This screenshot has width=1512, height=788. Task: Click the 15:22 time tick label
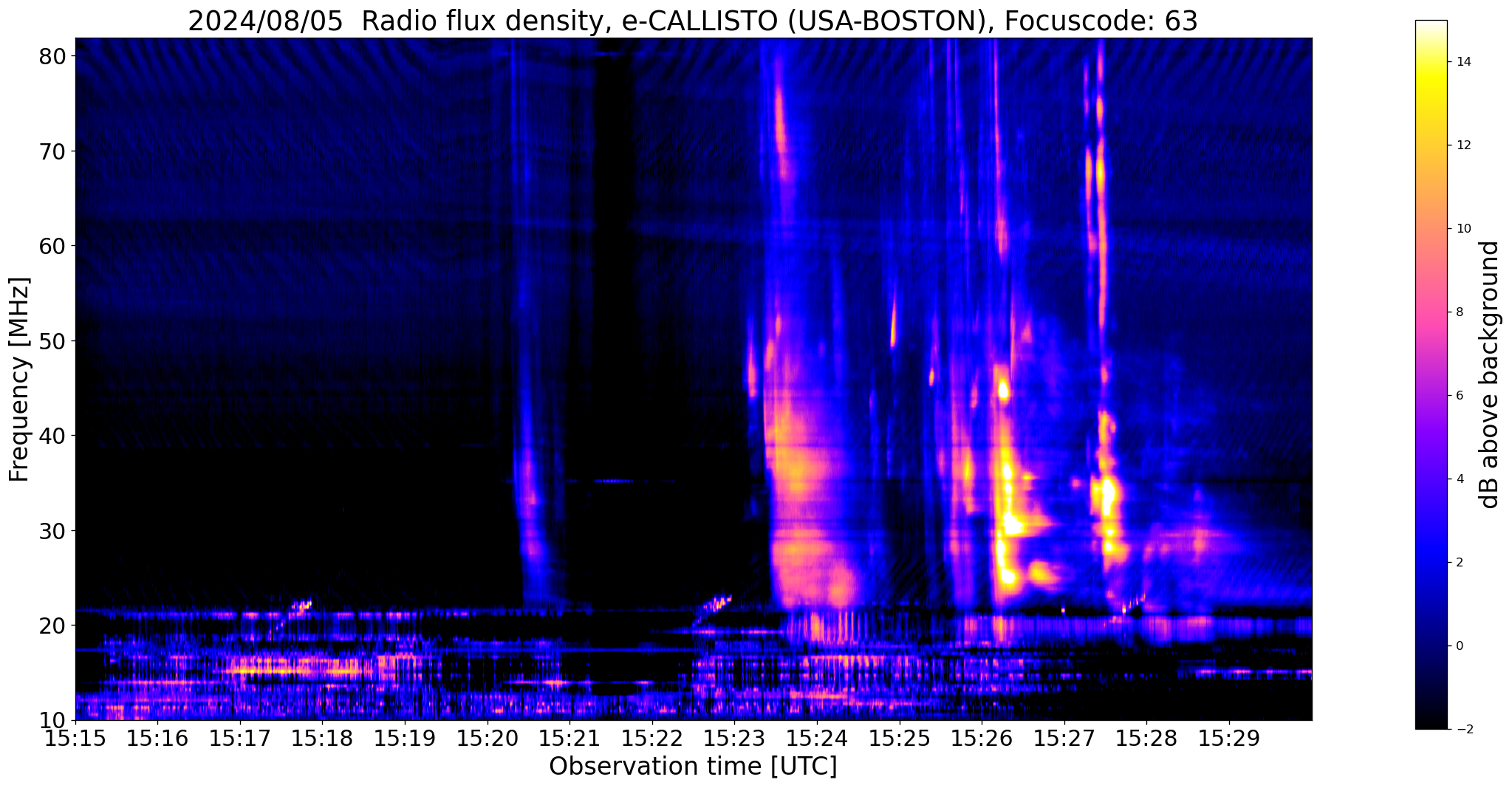(x=652, y=739)
